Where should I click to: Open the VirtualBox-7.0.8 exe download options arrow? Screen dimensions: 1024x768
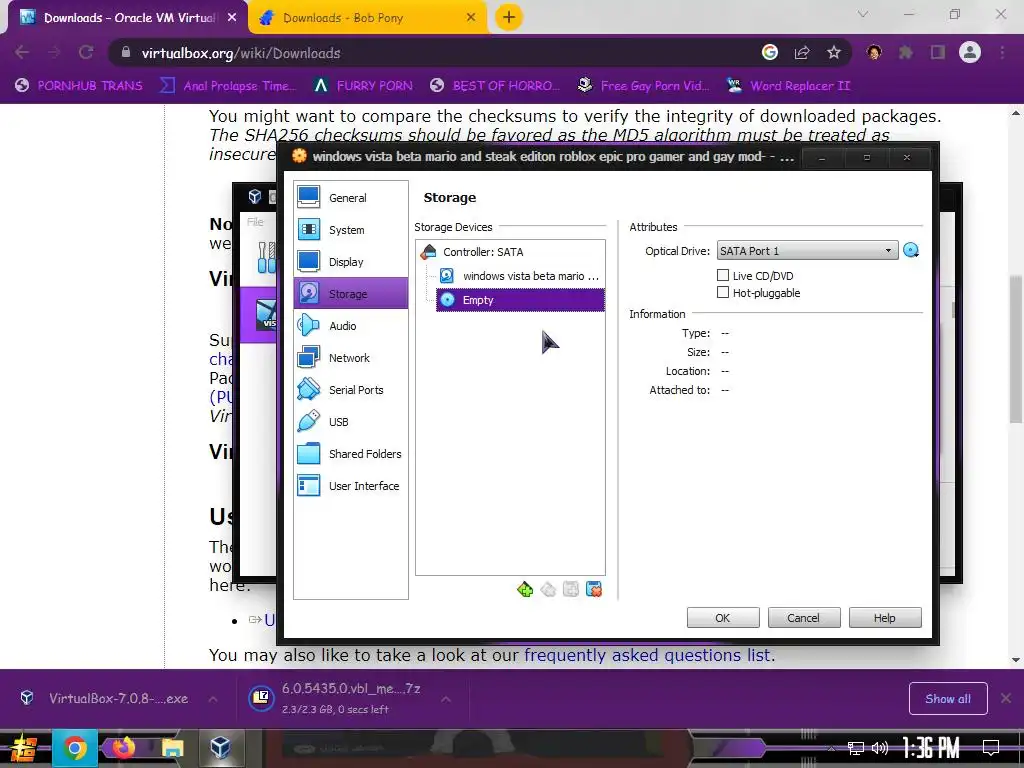point(213,699)
